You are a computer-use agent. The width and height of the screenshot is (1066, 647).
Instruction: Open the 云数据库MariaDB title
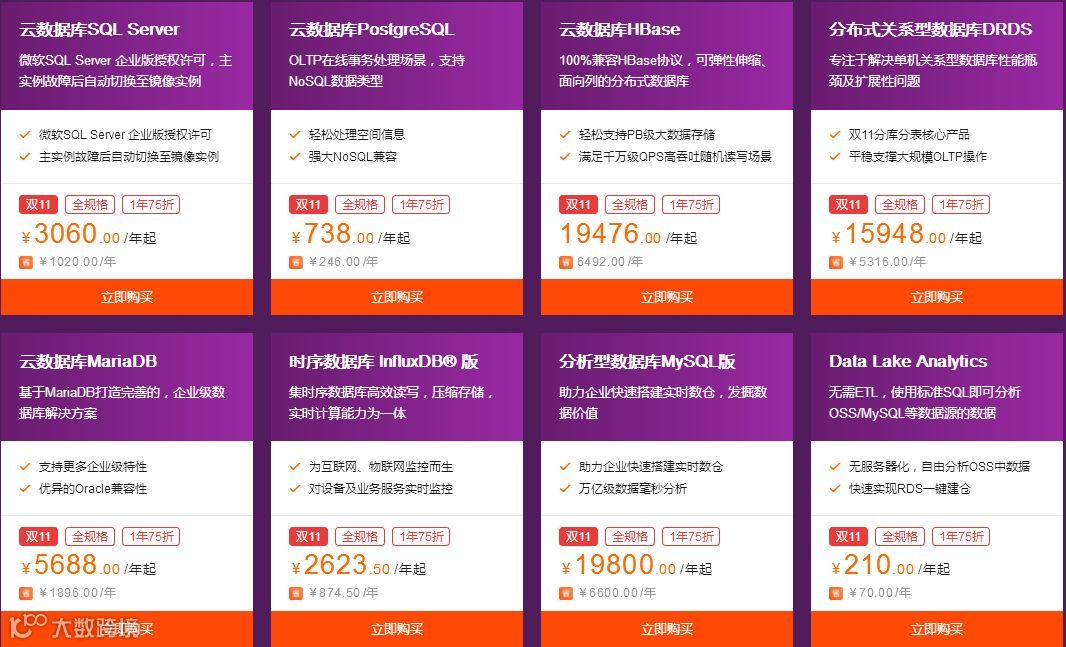pos(88,361)
